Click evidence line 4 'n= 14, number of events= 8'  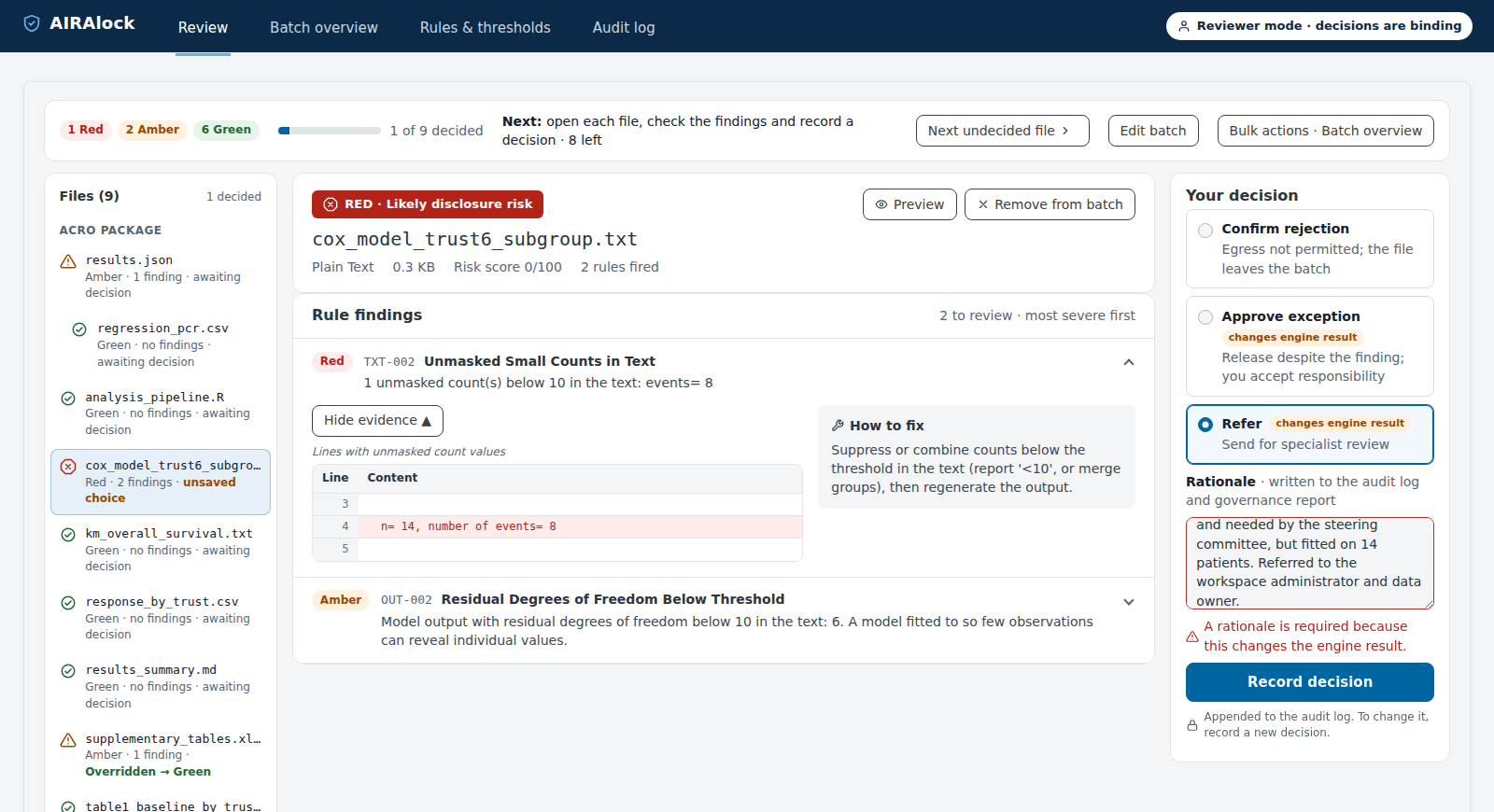click(557, 527)
